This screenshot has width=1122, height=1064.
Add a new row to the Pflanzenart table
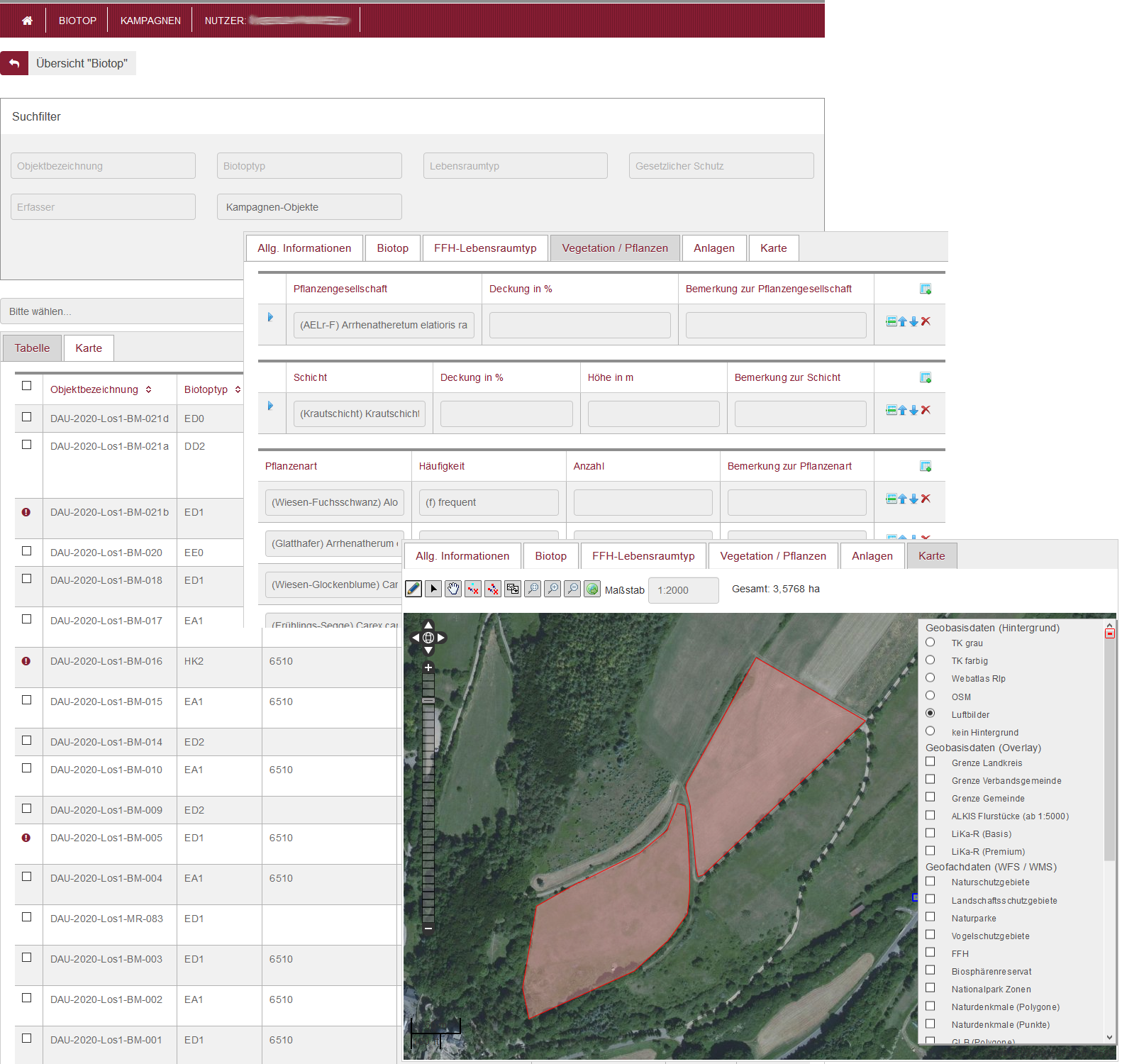point(926,466)
